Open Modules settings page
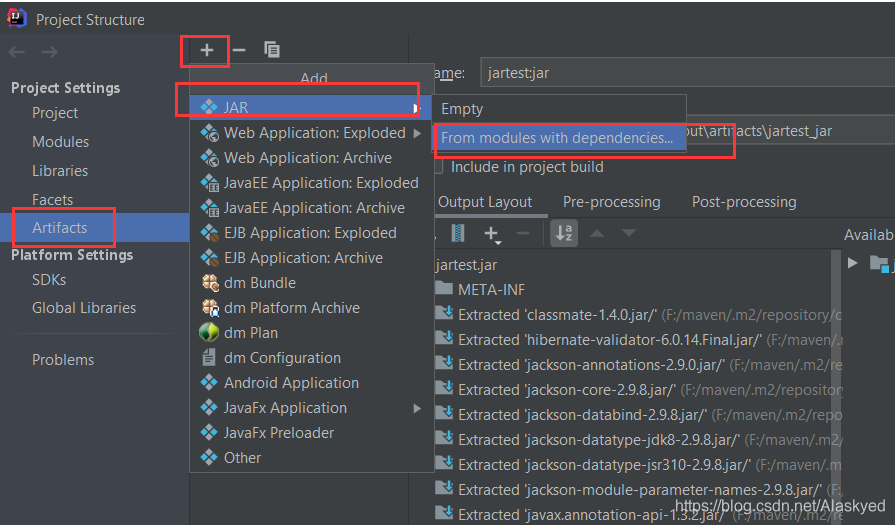 (x=61, y=142)
